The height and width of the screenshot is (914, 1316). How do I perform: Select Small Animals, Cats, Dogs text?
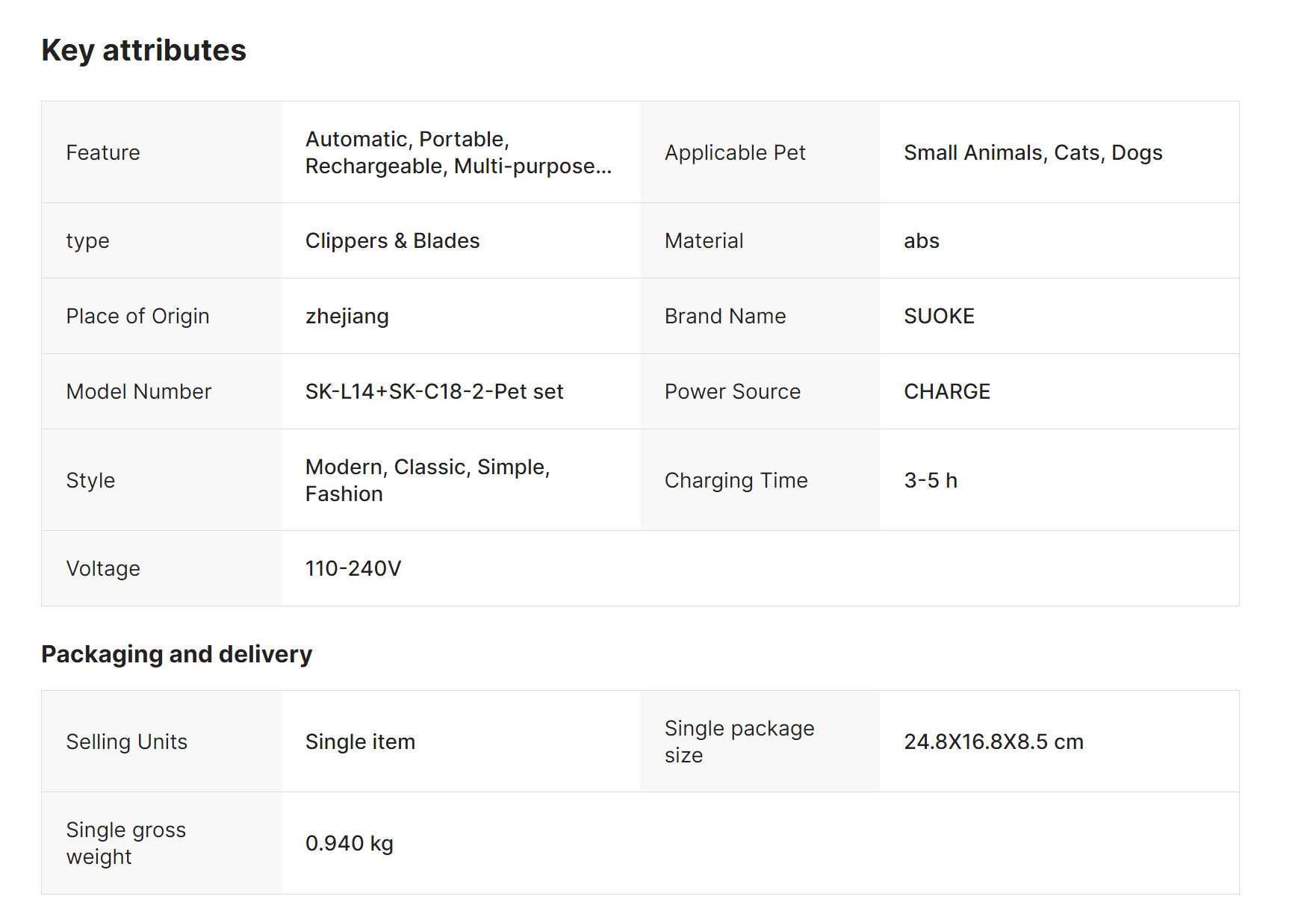[x=1033, y=152]
